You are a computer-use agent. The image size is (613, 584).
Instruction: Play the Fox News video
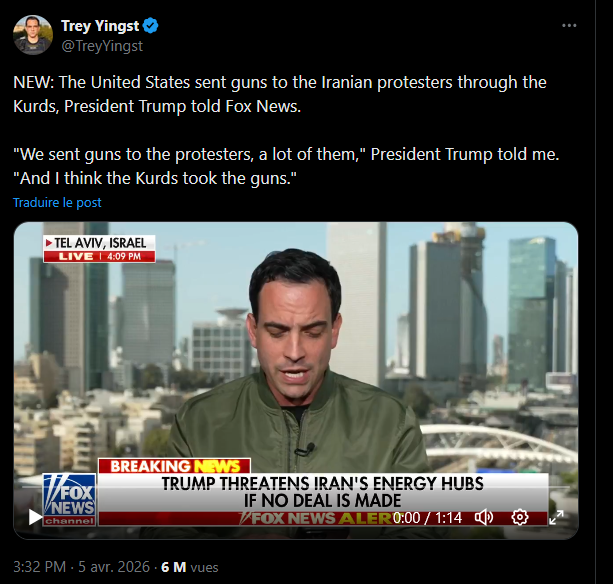coord(36,517)
